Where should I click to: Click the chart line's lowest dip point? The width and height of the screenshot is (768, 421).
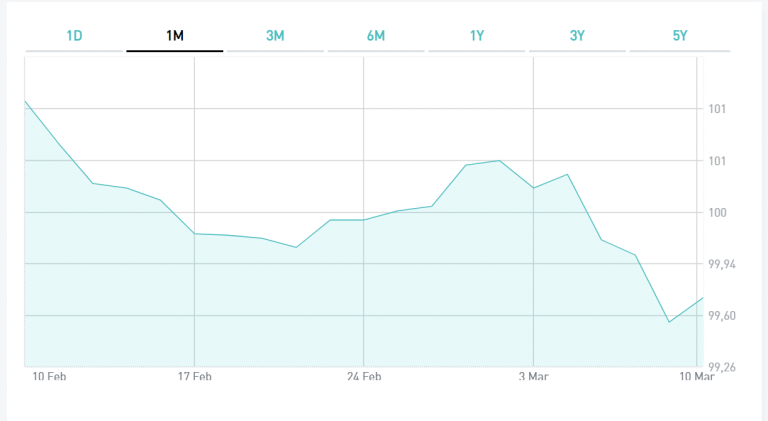669,322
